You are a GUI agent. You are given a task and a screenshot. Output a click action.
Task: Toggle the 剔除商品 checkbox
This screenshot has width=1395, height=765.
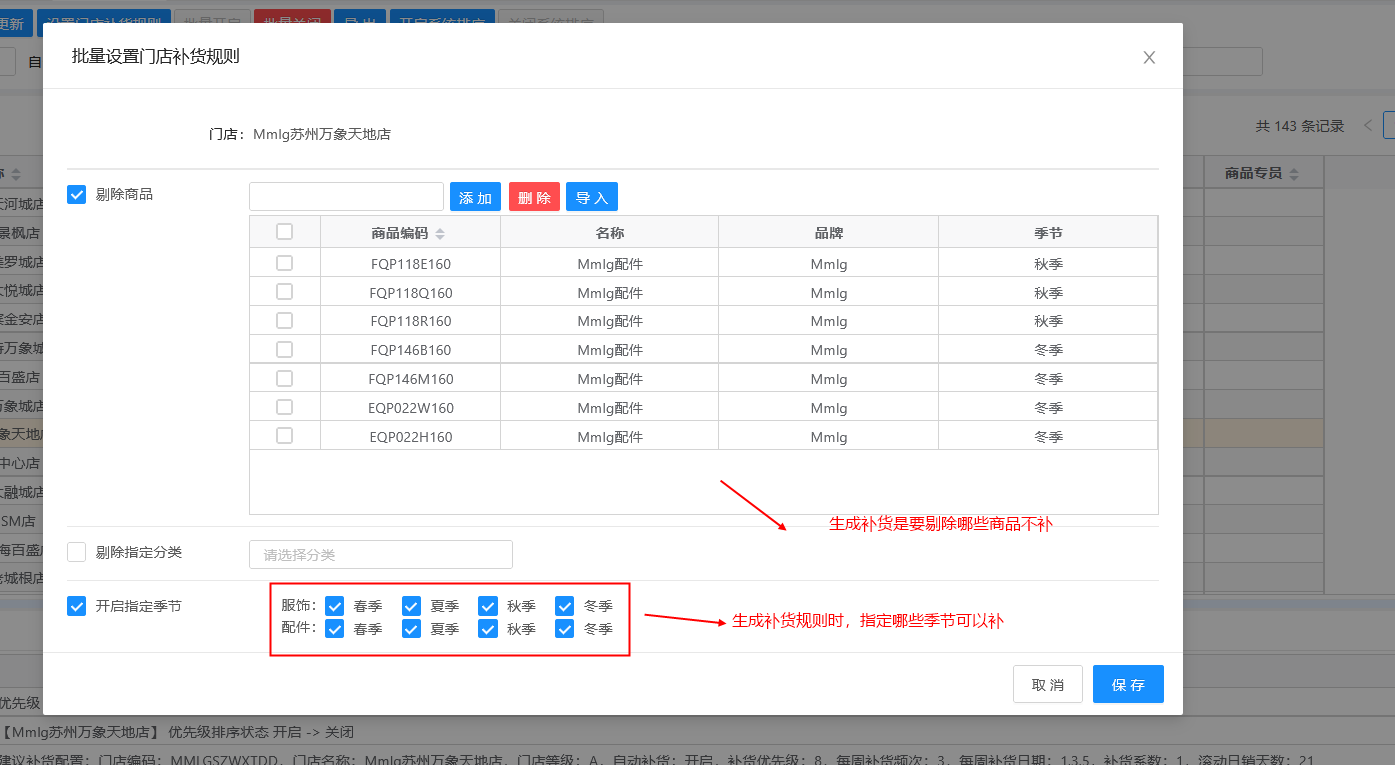[77, 194]
